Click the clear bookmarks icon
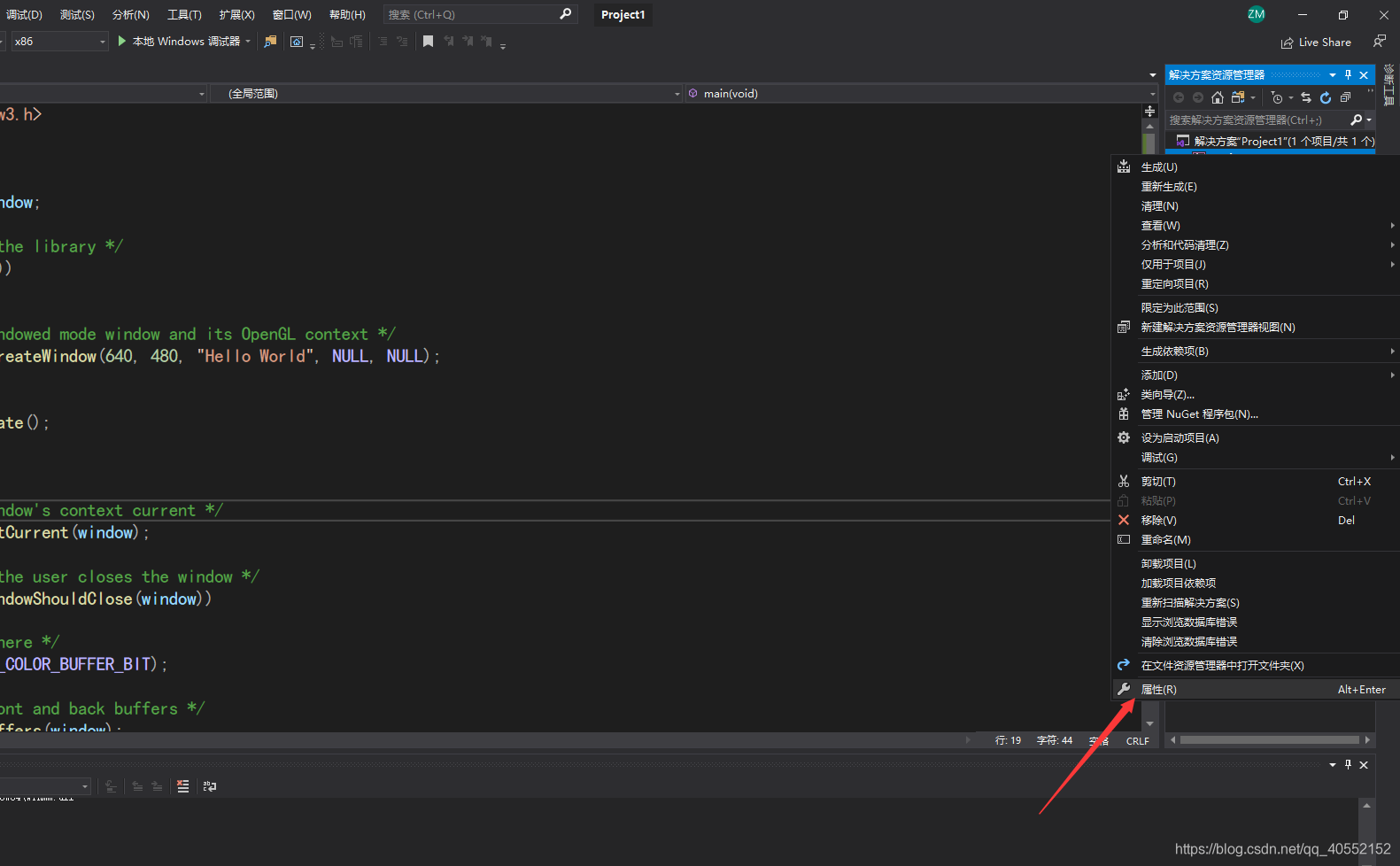Image resolution: width=1400 pixels, height=866 pixels. coord(486,42)
